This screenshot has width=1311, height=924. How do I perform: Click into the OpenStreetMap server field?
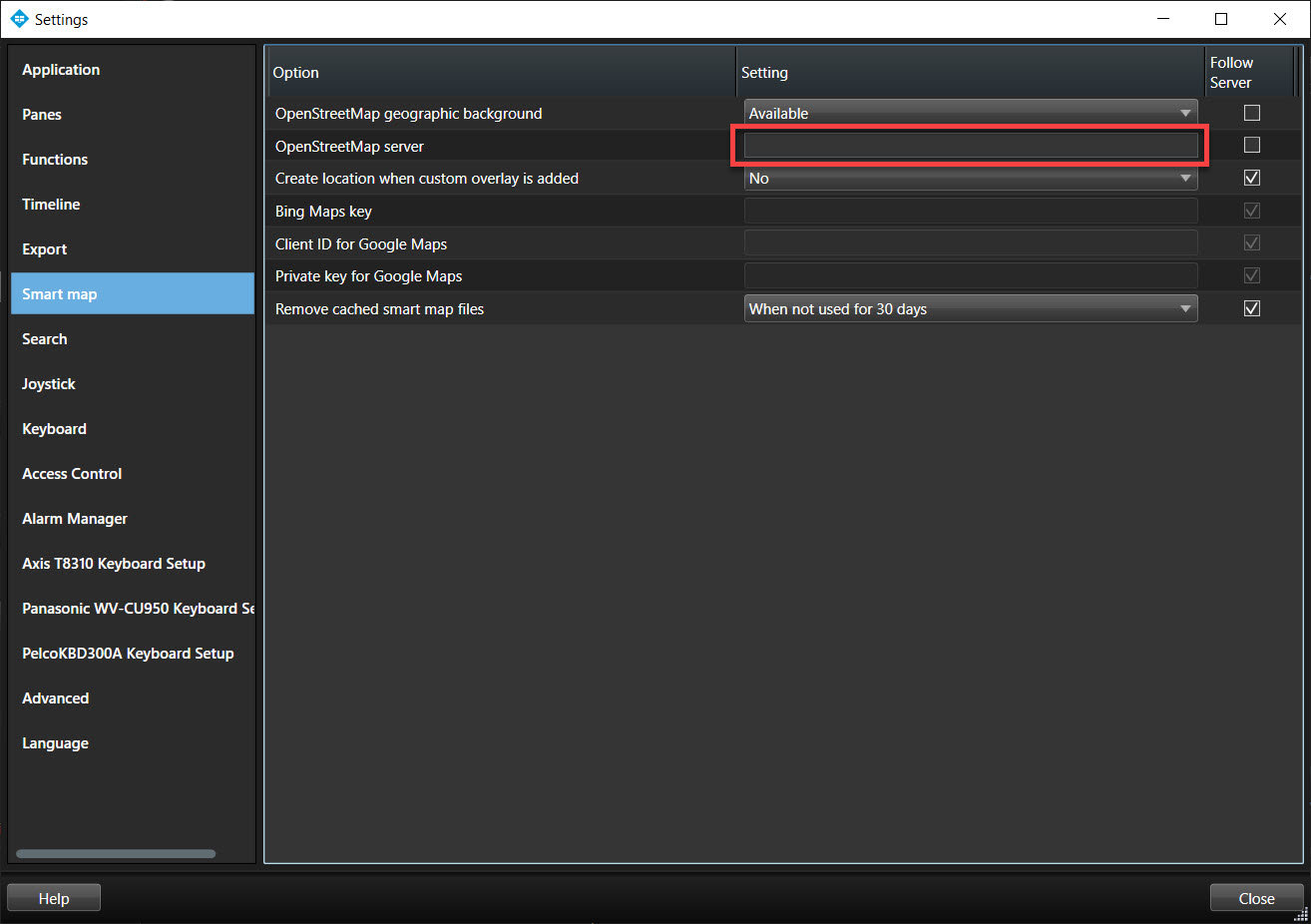[970, 147]
